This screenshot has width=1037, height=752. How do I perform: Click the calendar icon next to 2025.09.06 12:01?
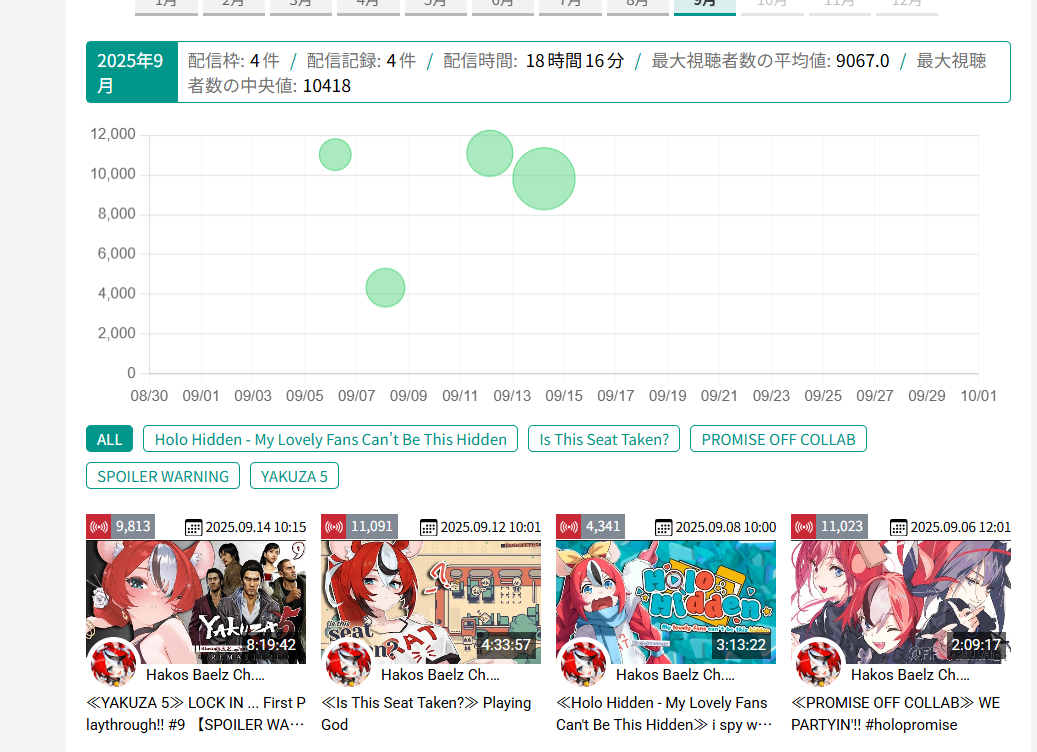point(899,527)
